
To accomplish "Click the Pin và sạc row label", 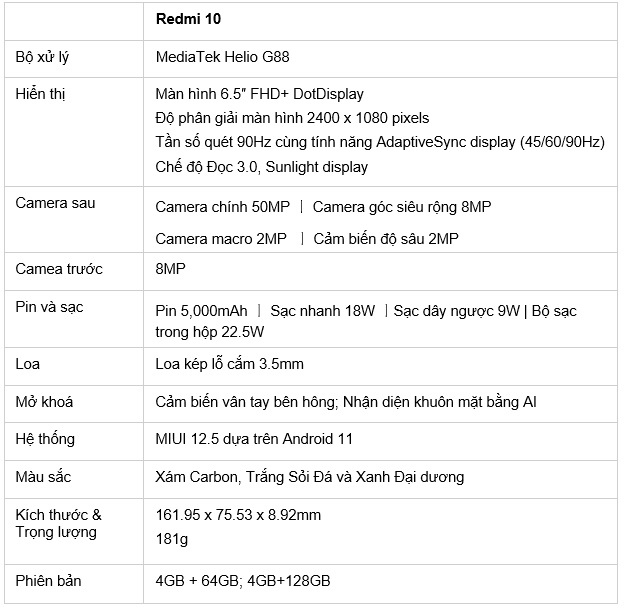I will tap(50, 307).
